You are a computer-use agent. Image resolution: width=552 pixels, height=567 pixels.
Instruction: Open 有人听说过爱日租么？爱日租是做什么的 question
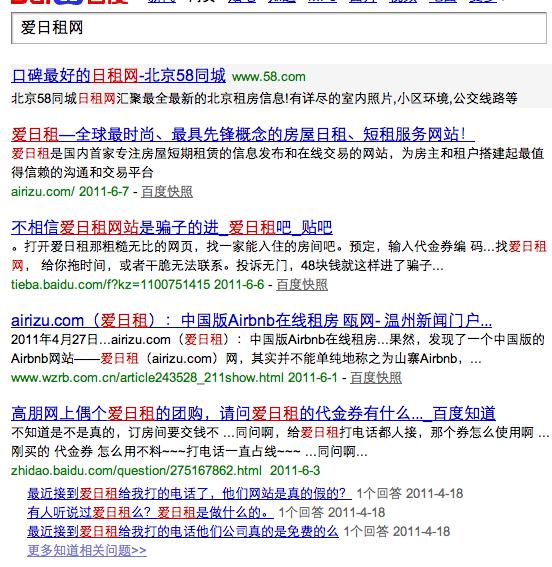click(x=150, y=512)
